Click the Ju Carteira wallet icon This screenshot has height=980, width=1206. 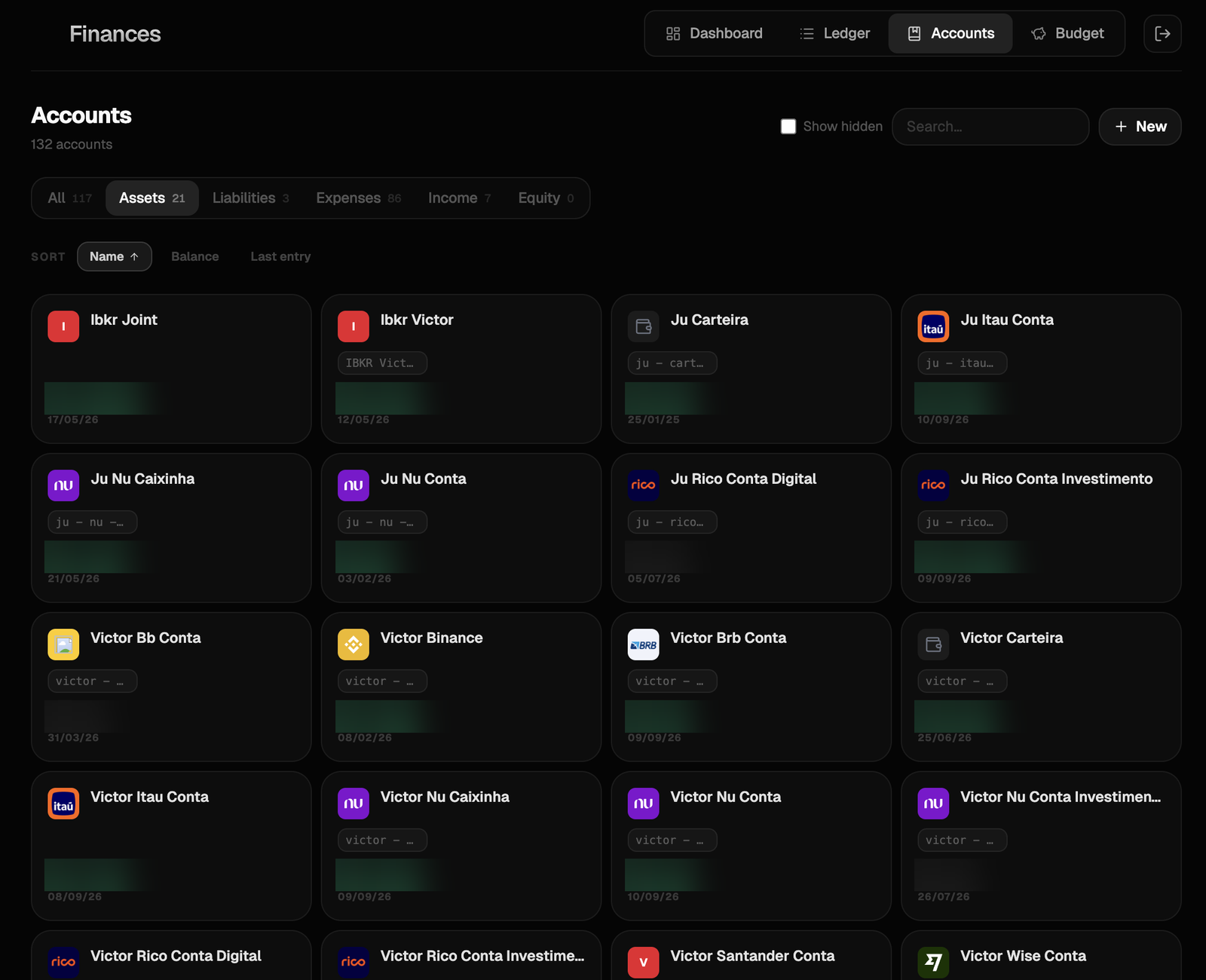tap(644, 326)
